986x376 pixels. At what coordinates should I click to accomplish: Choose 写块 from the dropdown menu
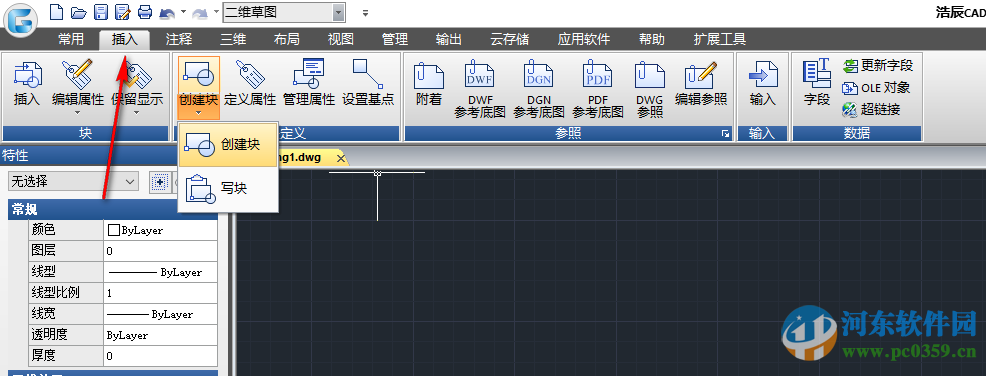click(x=228, y=188)
